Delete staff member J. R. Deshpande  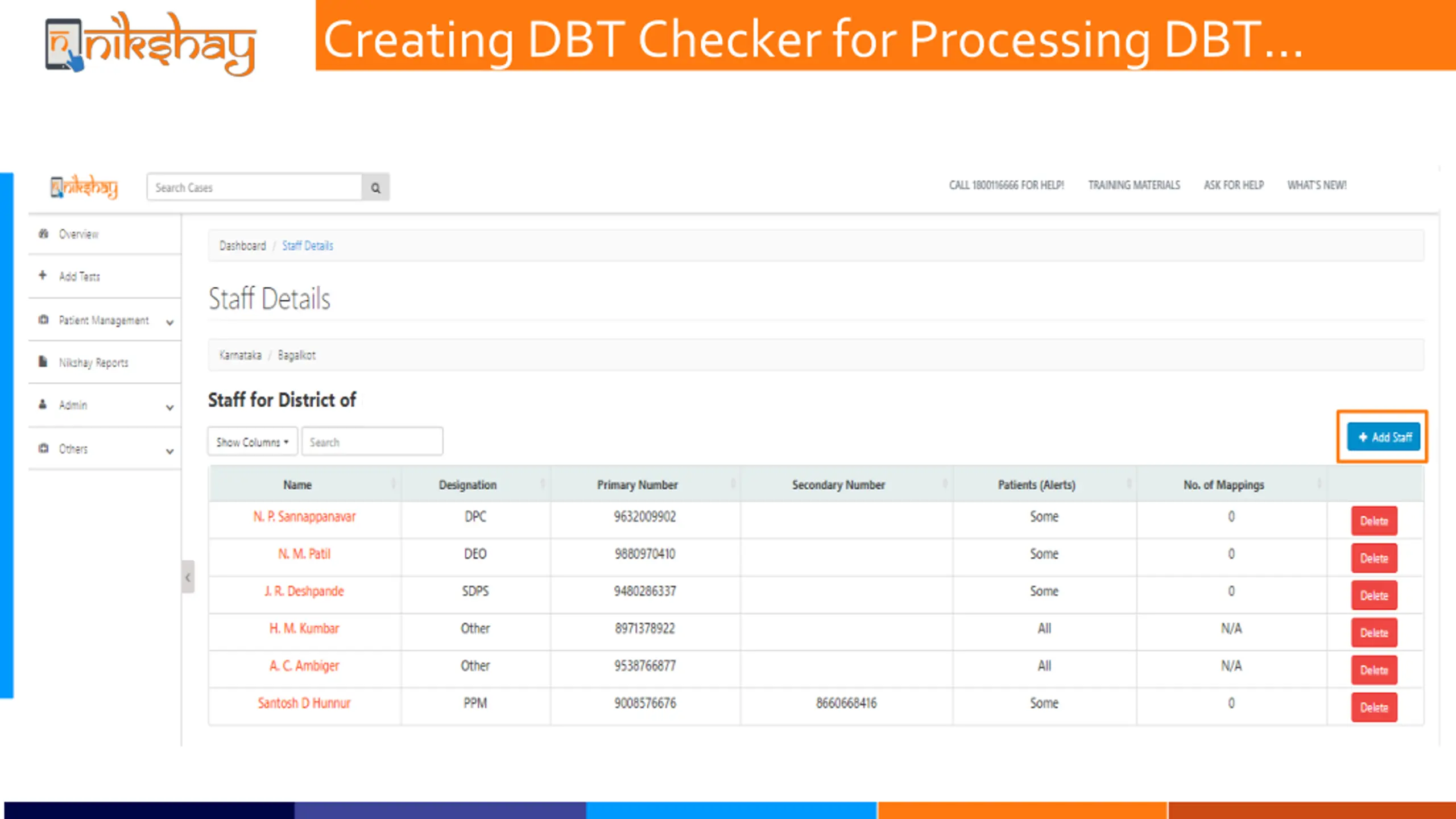click(x=1374, y=595)
